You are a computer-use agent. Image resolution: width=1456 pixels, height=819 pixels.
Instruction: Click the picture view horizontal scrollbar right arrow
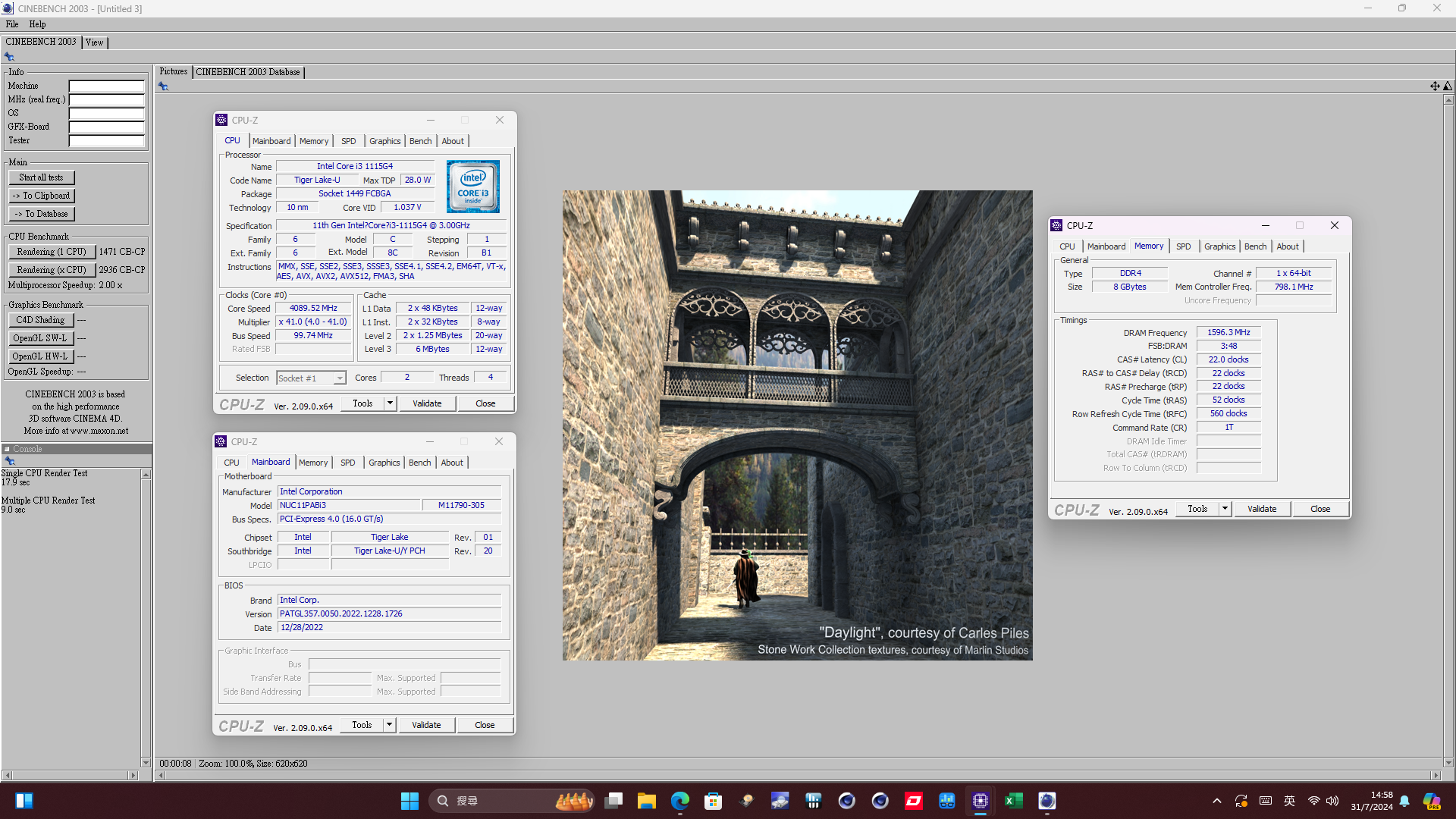tap(1435, 776)
